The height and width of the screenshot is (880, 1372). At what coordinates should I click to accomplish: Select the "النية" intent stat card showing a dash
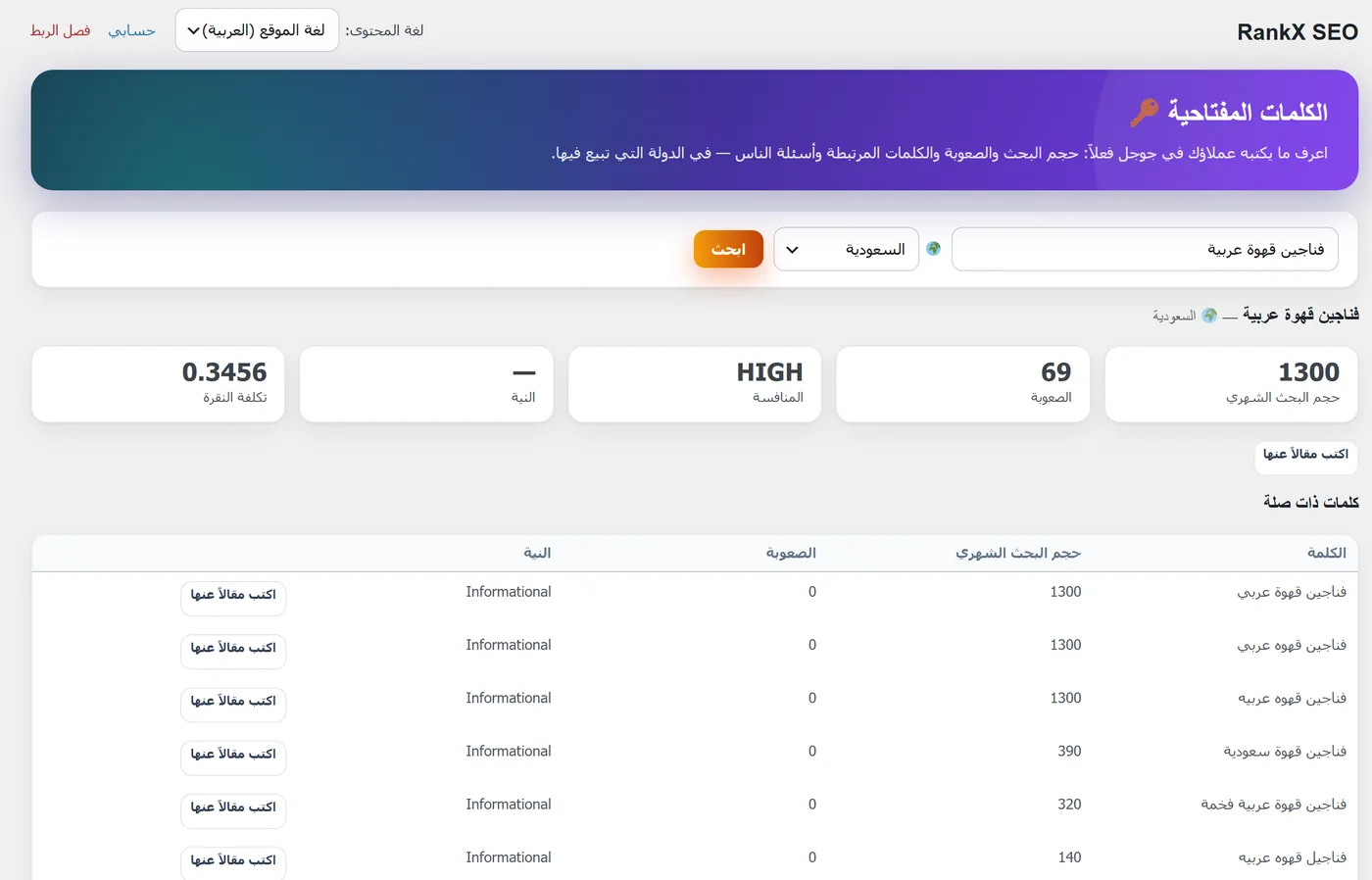(426, 384)
